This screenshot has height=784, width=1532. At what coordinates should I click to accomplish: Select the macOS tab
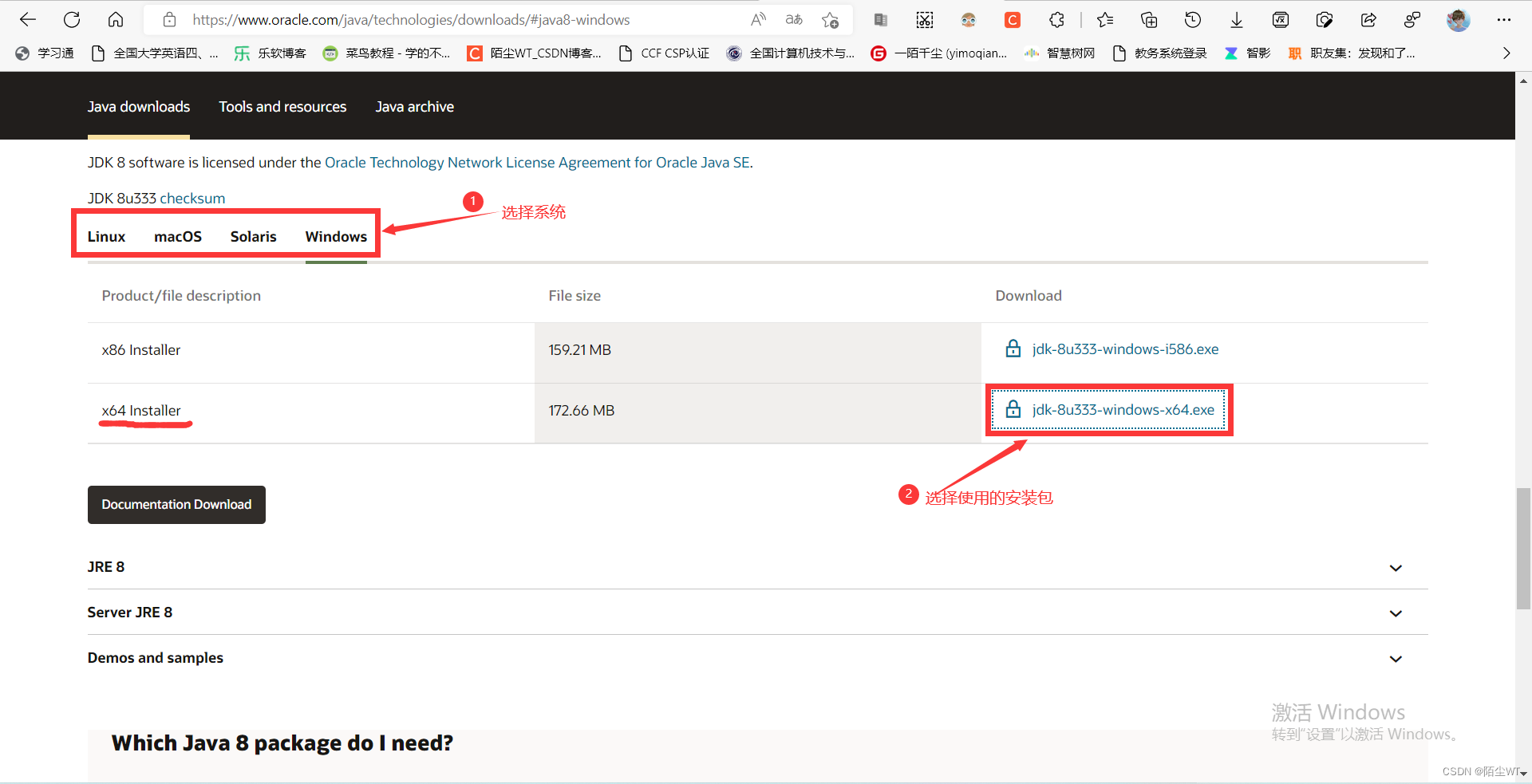click(x=178, y=237)
